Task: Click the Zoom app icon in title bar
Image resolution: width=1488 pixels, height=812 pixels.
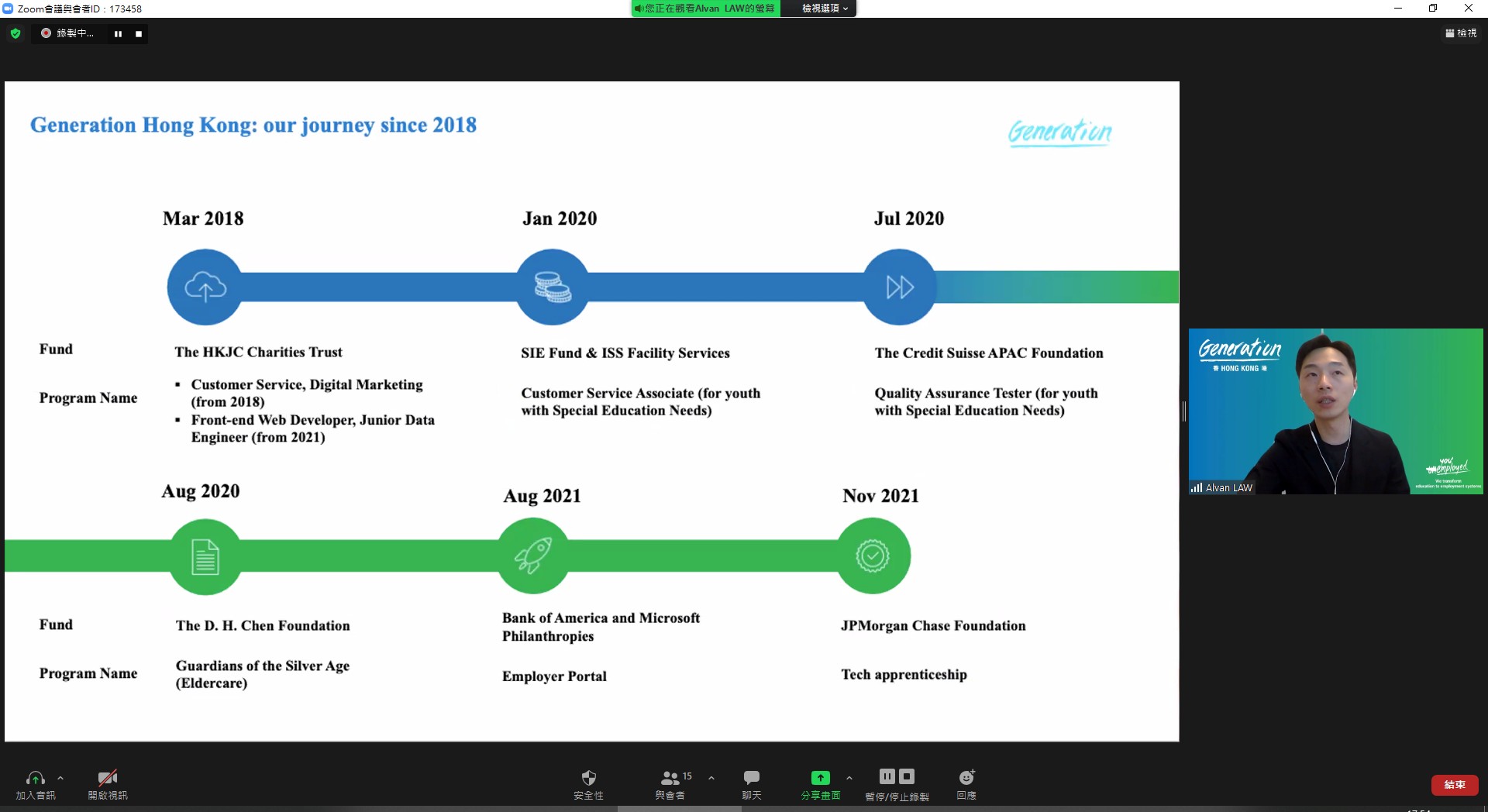Action: tap(8, 9)
